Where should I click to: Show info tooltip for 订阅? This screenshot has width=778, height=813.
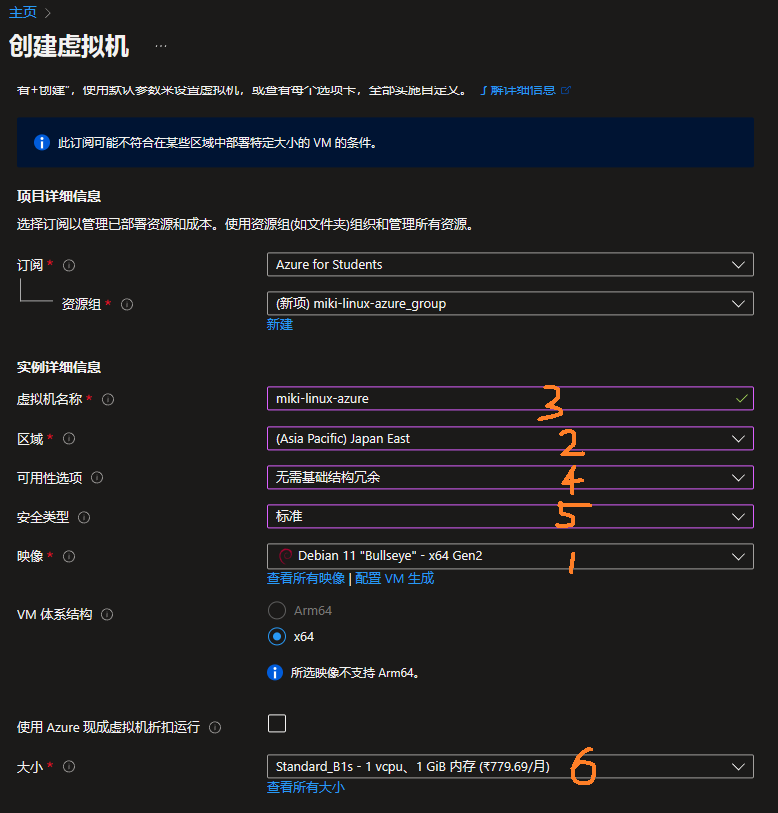[x=69, y=265]
